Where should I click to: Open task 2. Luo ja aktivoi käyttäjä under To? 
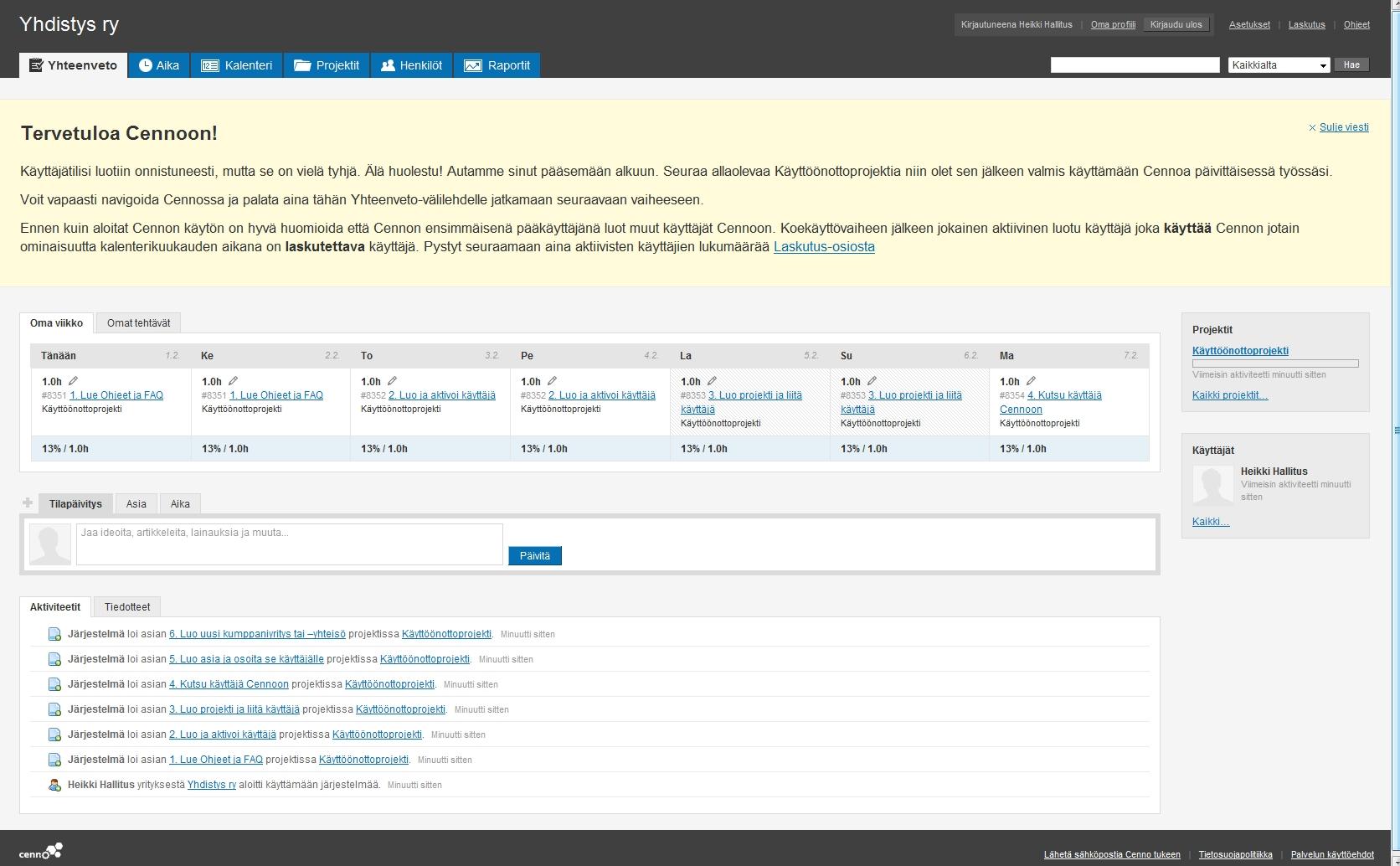click(x=442, y=395)
